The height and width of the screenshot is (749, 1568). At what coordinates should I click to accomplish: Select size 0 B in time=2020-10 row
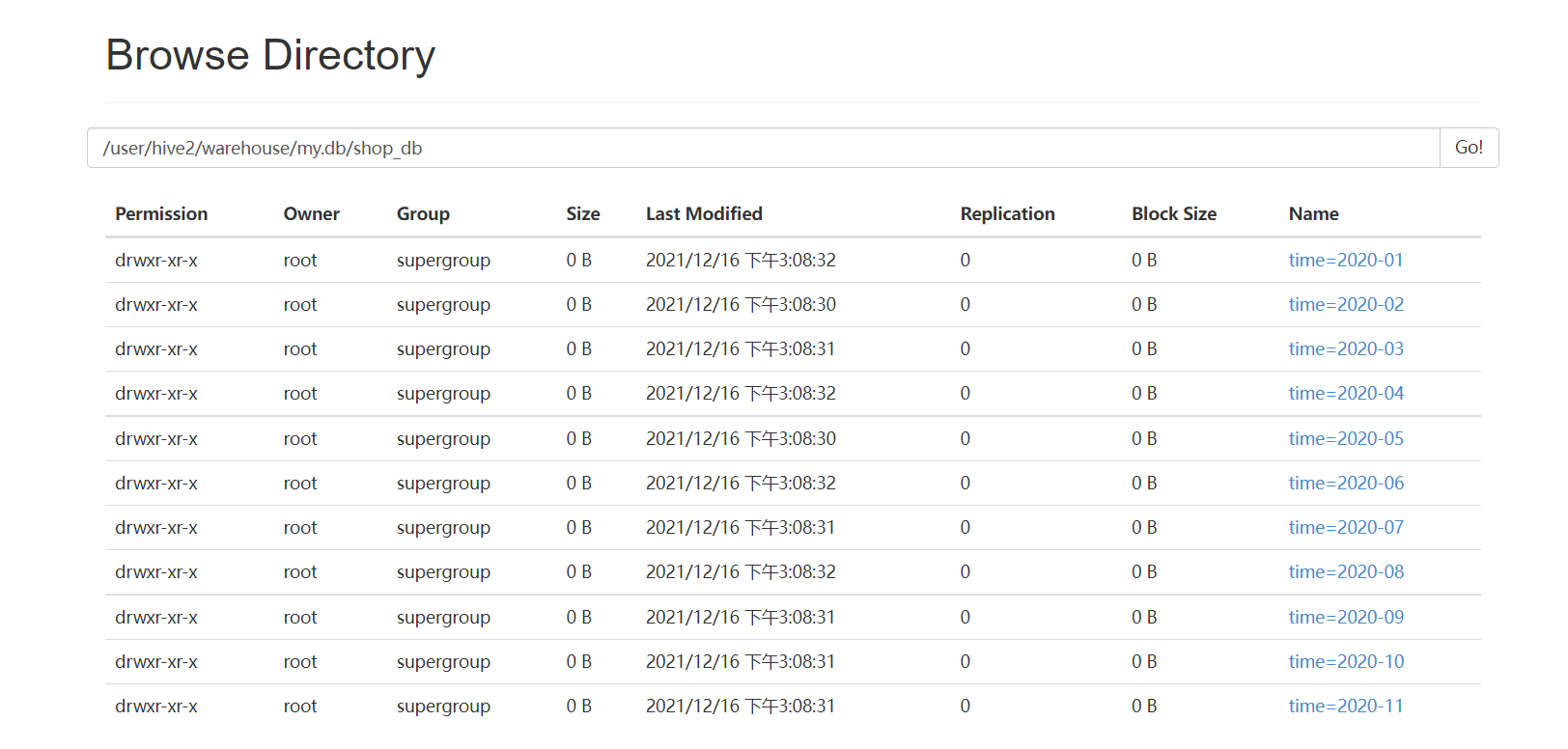[578, 661]
